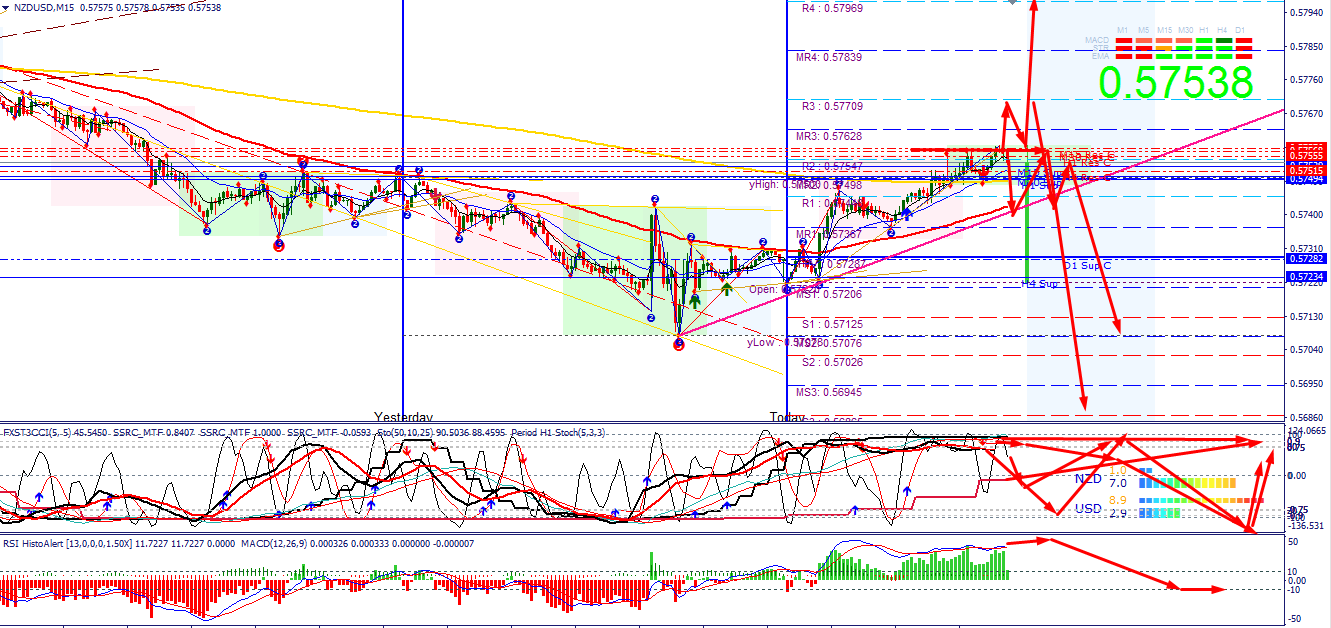Select the MR3: 0.57628 pivot label
This screenshot has height=628, width=1331.
tap(828, 136)
